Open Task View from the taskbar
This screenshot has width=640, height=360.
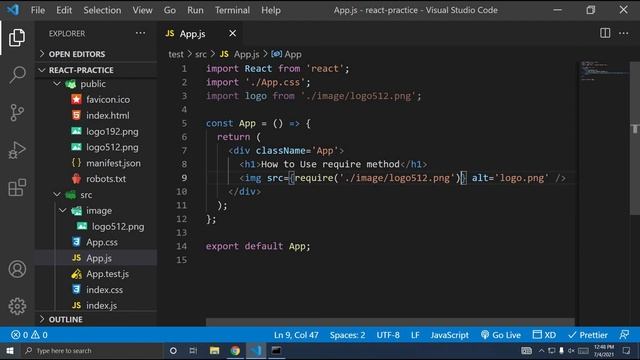pyautogui.click(x=193, y=351)
